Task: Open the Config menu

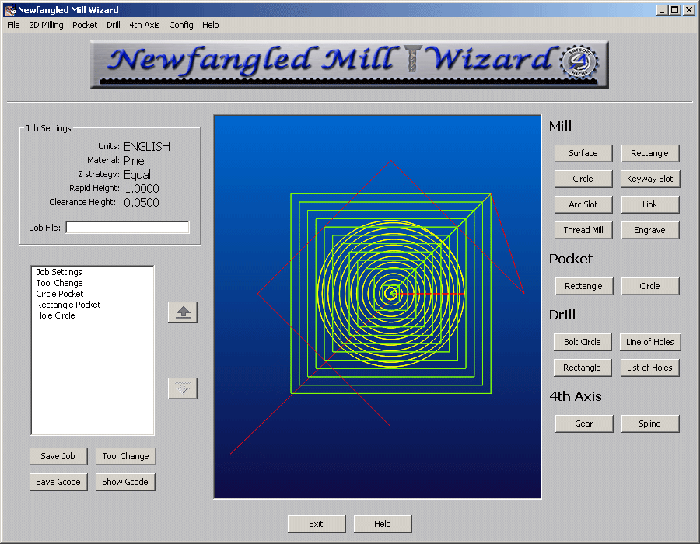Action: (181, 24)
